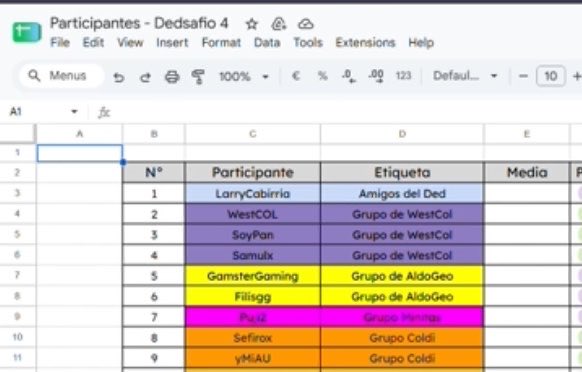Select row 10 header
582x372 pixels.
[x=17, y=337]
